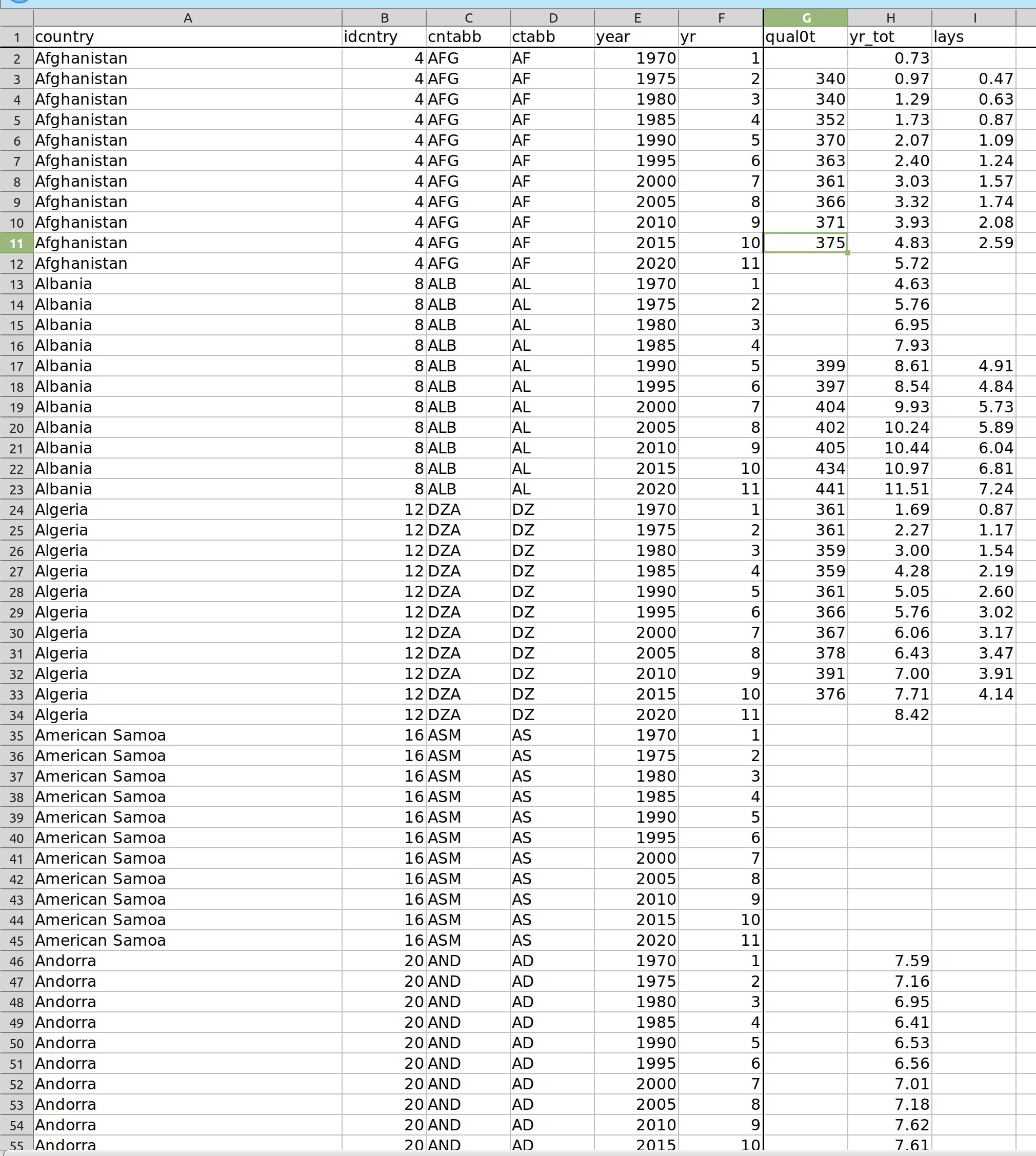Select cell 2.59 in lays column
Screen dimensions: 1036x1156
point(974,243)
